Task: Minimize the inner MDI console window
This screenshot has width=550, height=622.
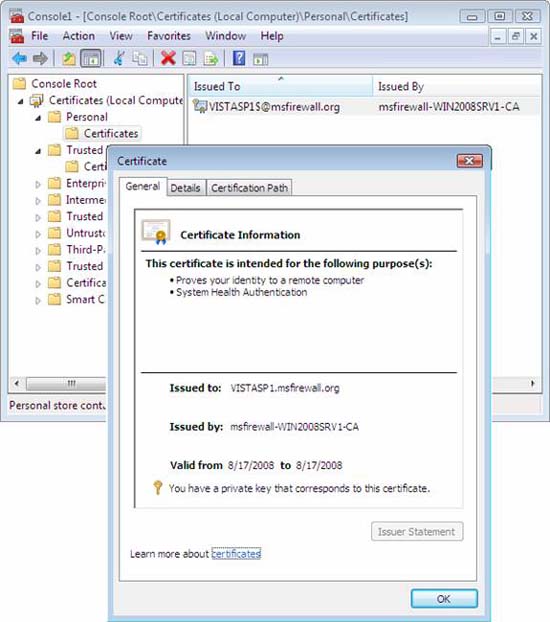Action: 498,36
